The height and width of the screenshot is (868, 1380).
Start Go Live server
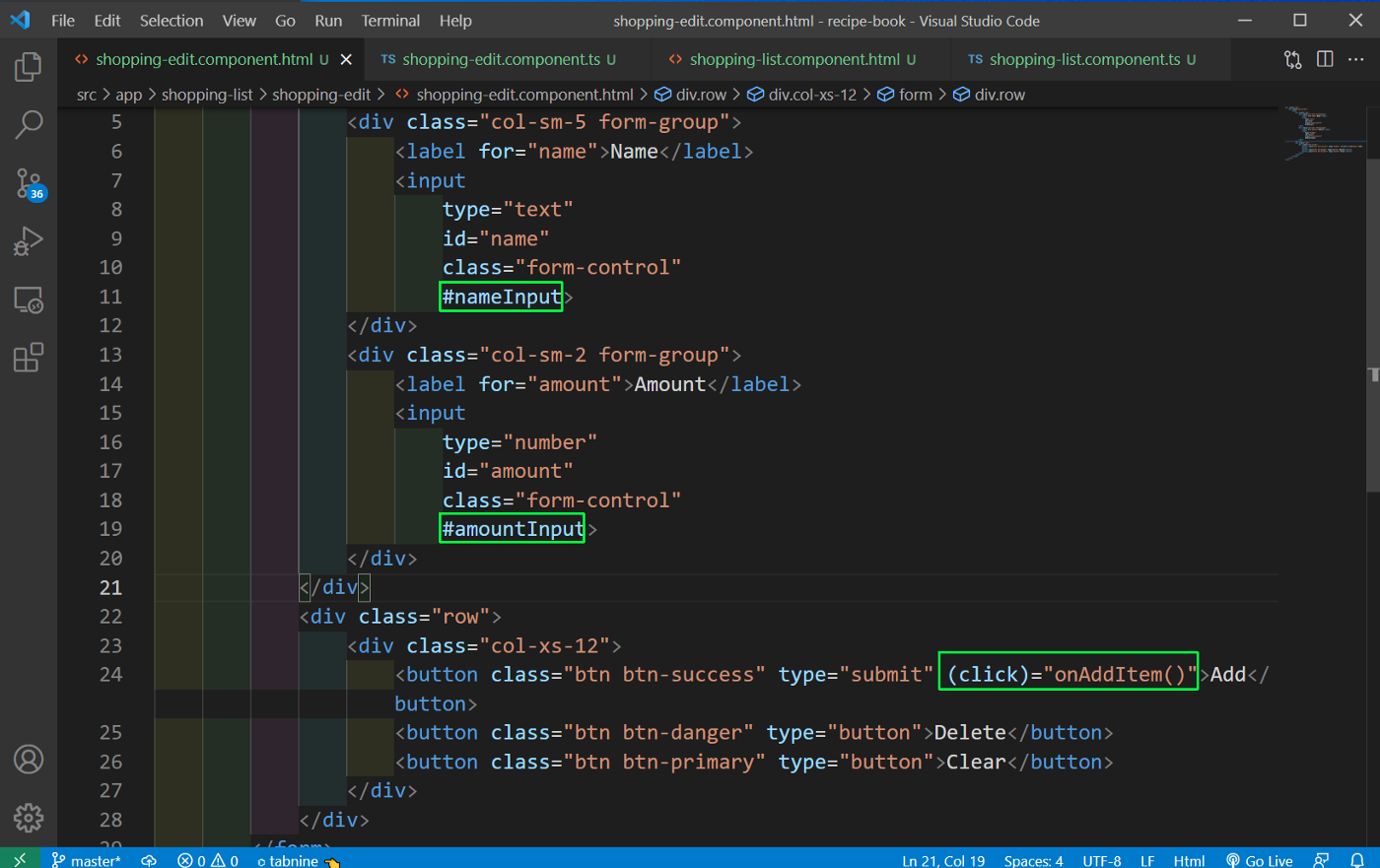click(x=1260, y=860)
